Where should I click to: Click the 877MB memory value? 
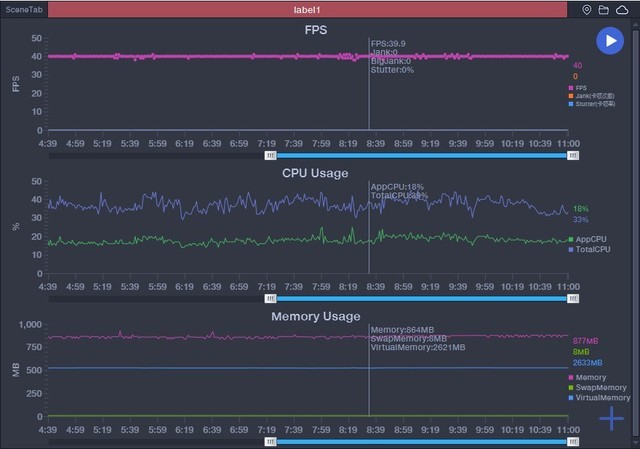click(x=585, y=341)
